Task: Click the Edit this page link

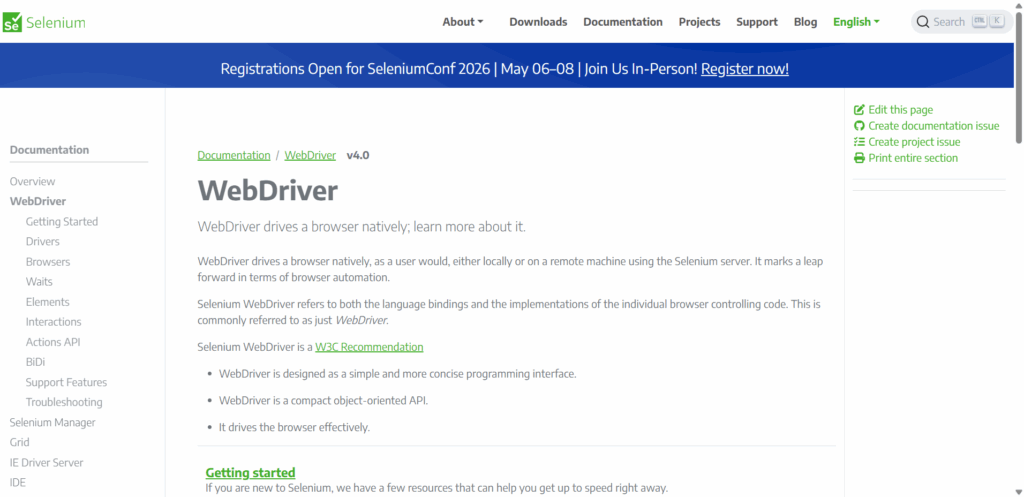Action: coord(901,110)
